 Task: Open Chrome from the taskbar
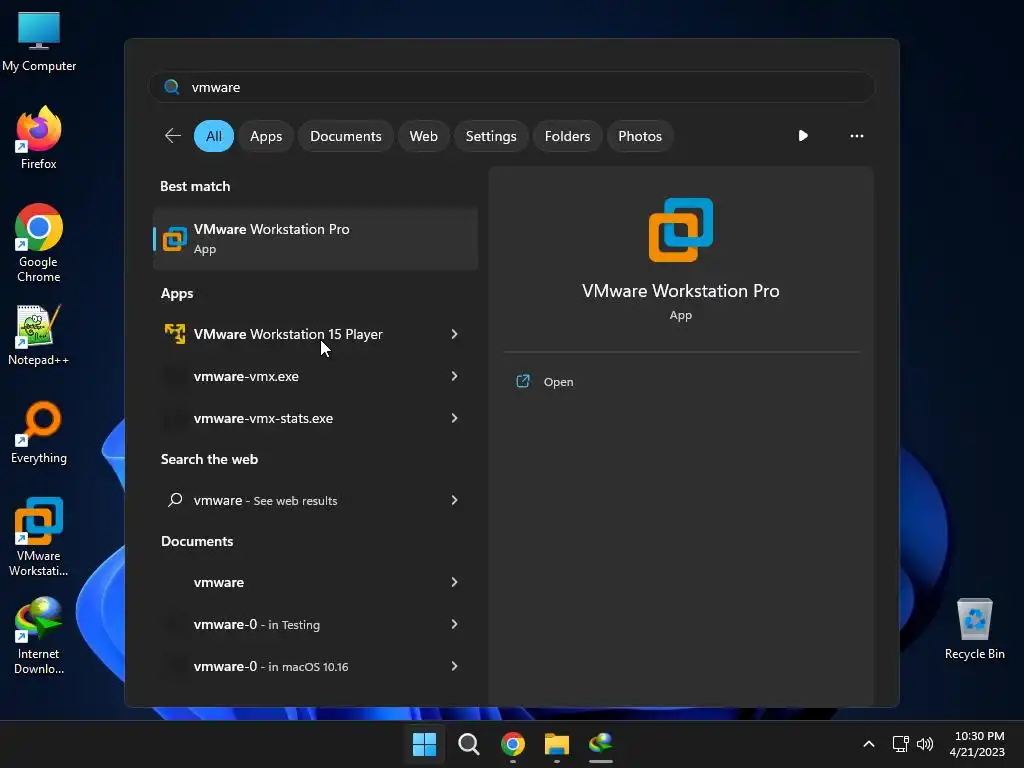[x=513, y=743]
